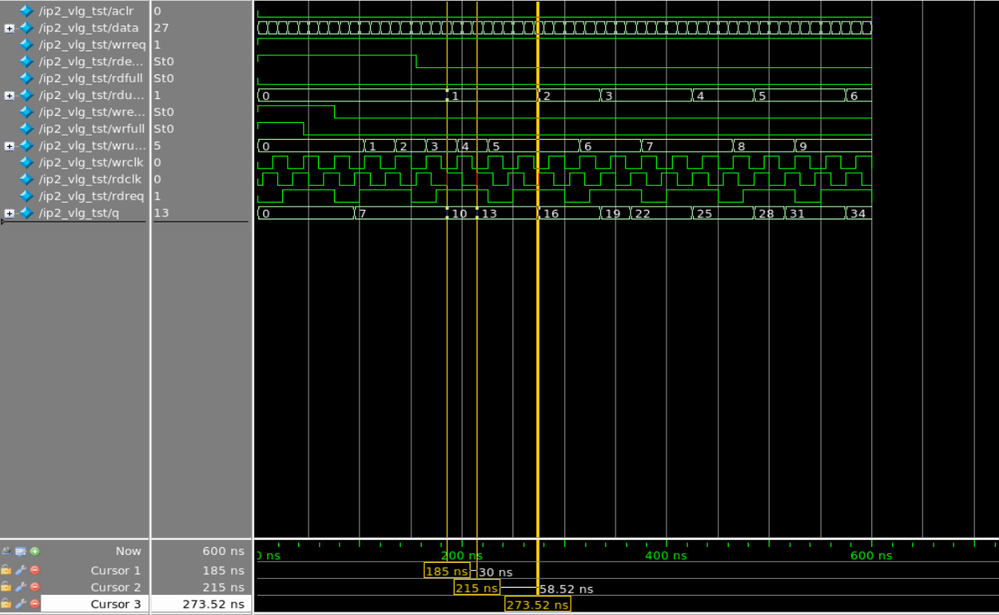Delete Cursor 3 with red minus icon
999x615 pixels.
(x=35, y=604)
